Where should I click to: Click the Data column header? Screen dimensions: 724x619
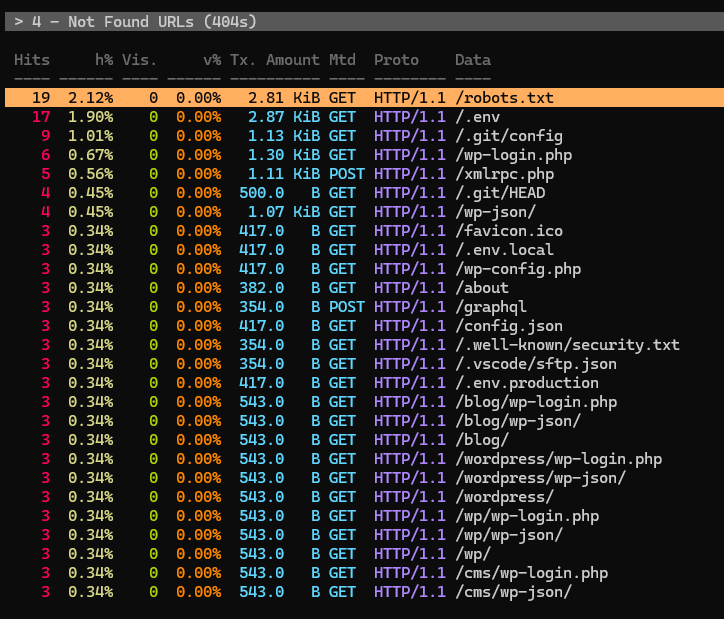[473, 60]
